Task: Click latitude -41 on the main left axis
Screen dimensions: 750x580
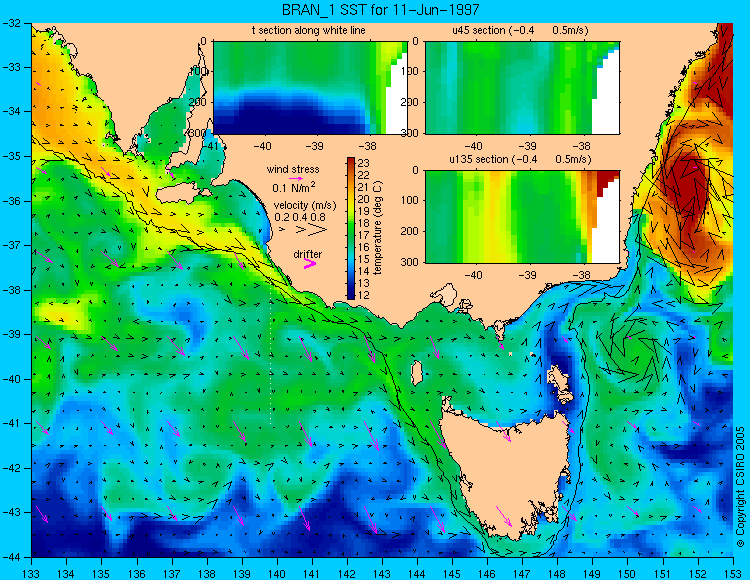Action: click(11, 424)
